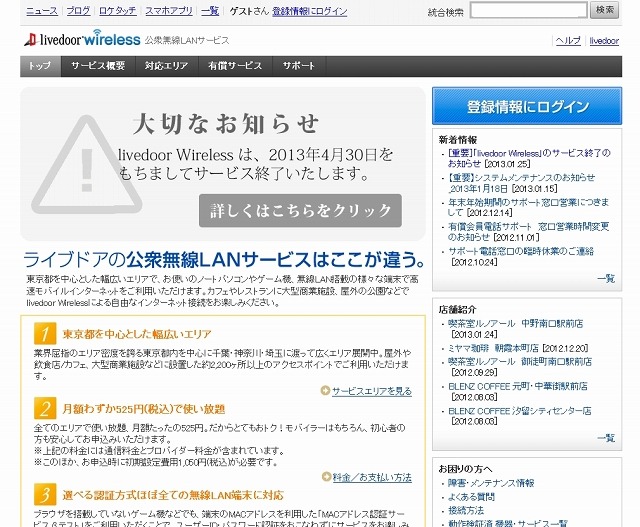Open the top bar 一覧 link

[210, 11]
